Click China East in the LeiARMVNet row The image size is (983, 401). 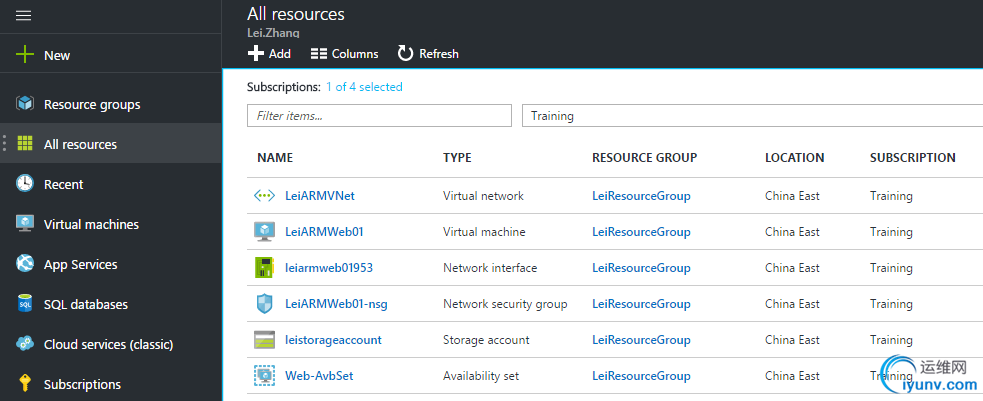click(792, 196)
